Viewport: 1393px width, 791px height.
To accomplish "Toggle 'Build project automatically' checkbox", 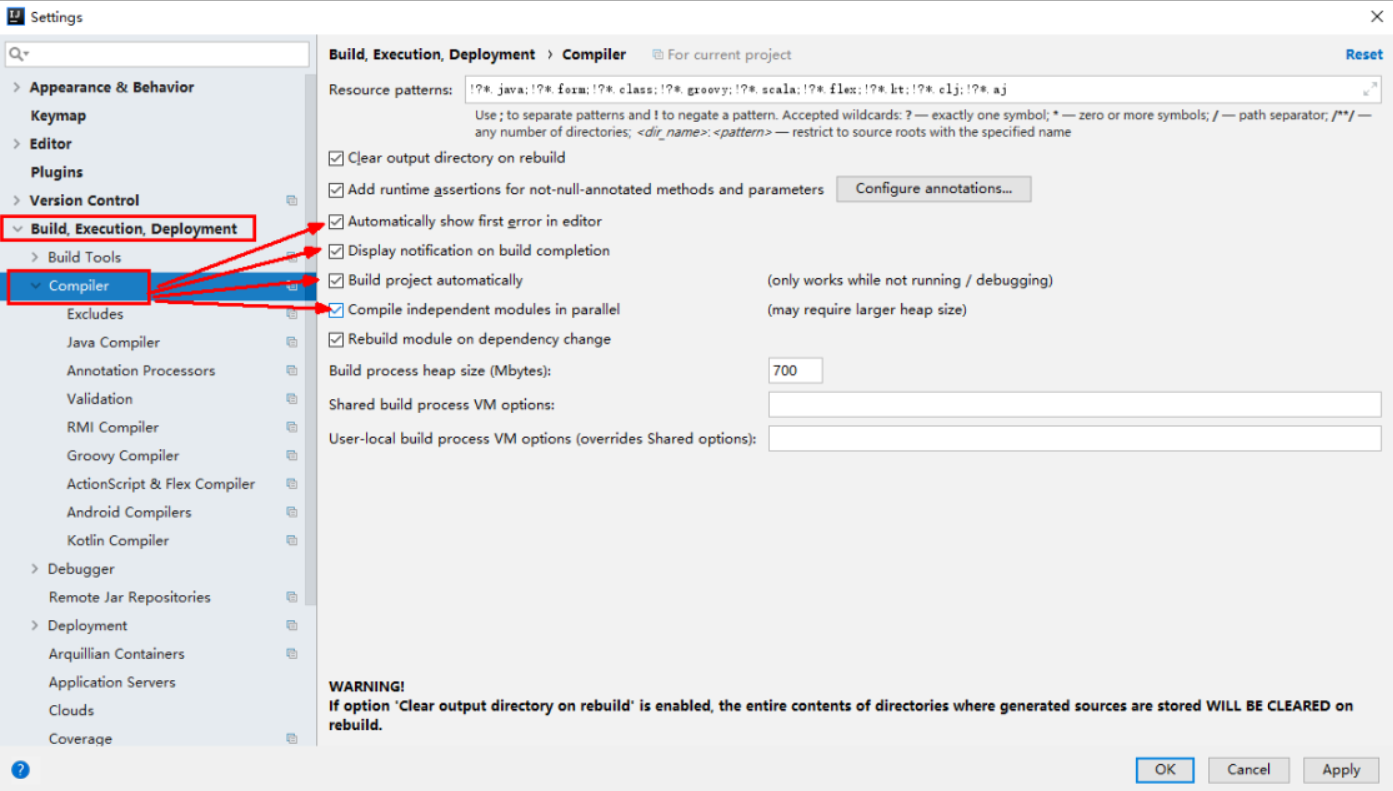I will pyautogui.click(x=336, y=280).
